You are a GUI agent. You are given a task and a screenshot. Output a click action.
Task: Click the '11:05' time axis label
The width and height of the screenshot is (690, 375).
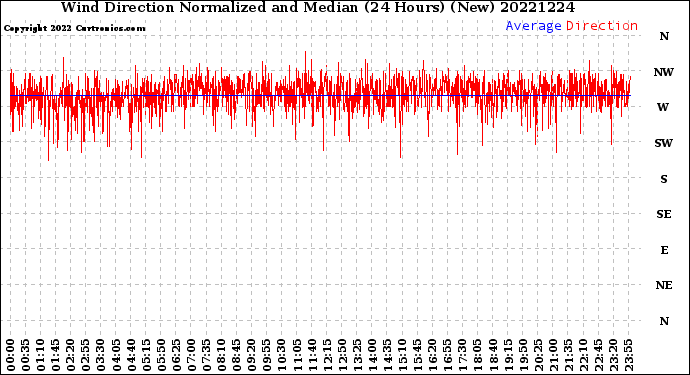point(297,356)
